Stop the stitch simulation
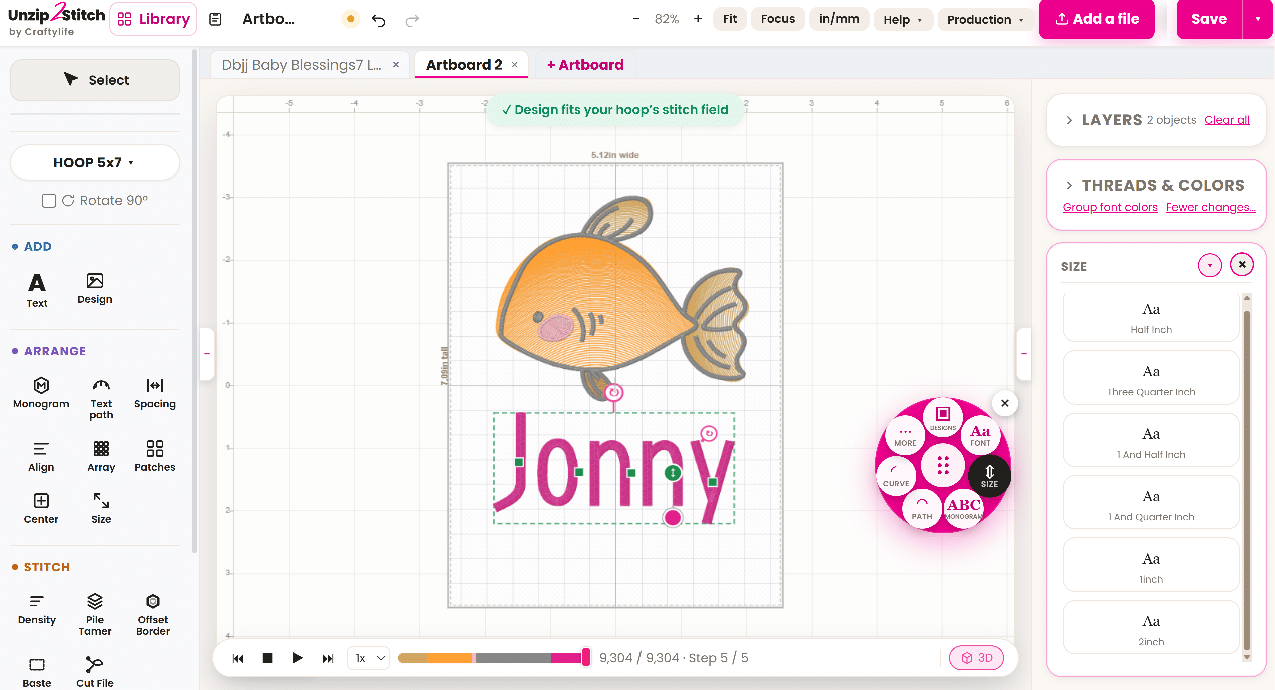Image resolution: width=1275 pixels, height=690 pixels. (x=267, y=658)
